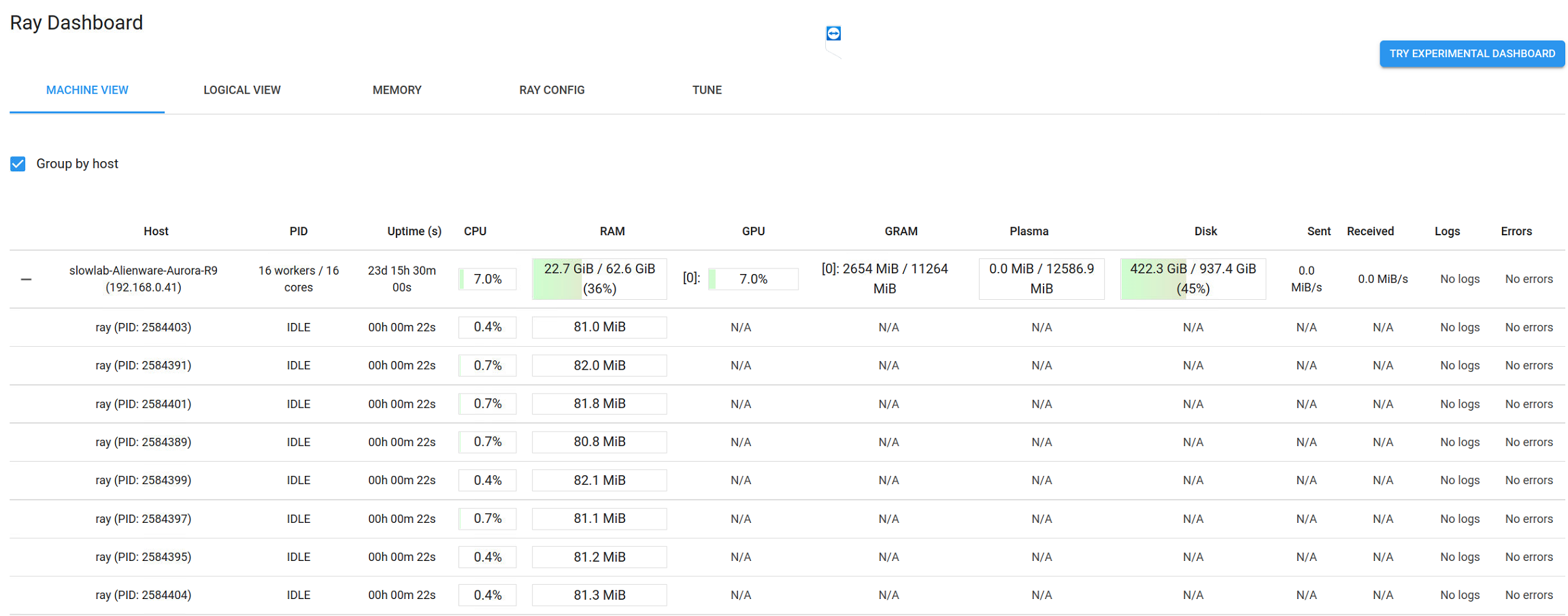Click the Plasma 0.0 MiB / 12586.9 MiB cell

1041,279
